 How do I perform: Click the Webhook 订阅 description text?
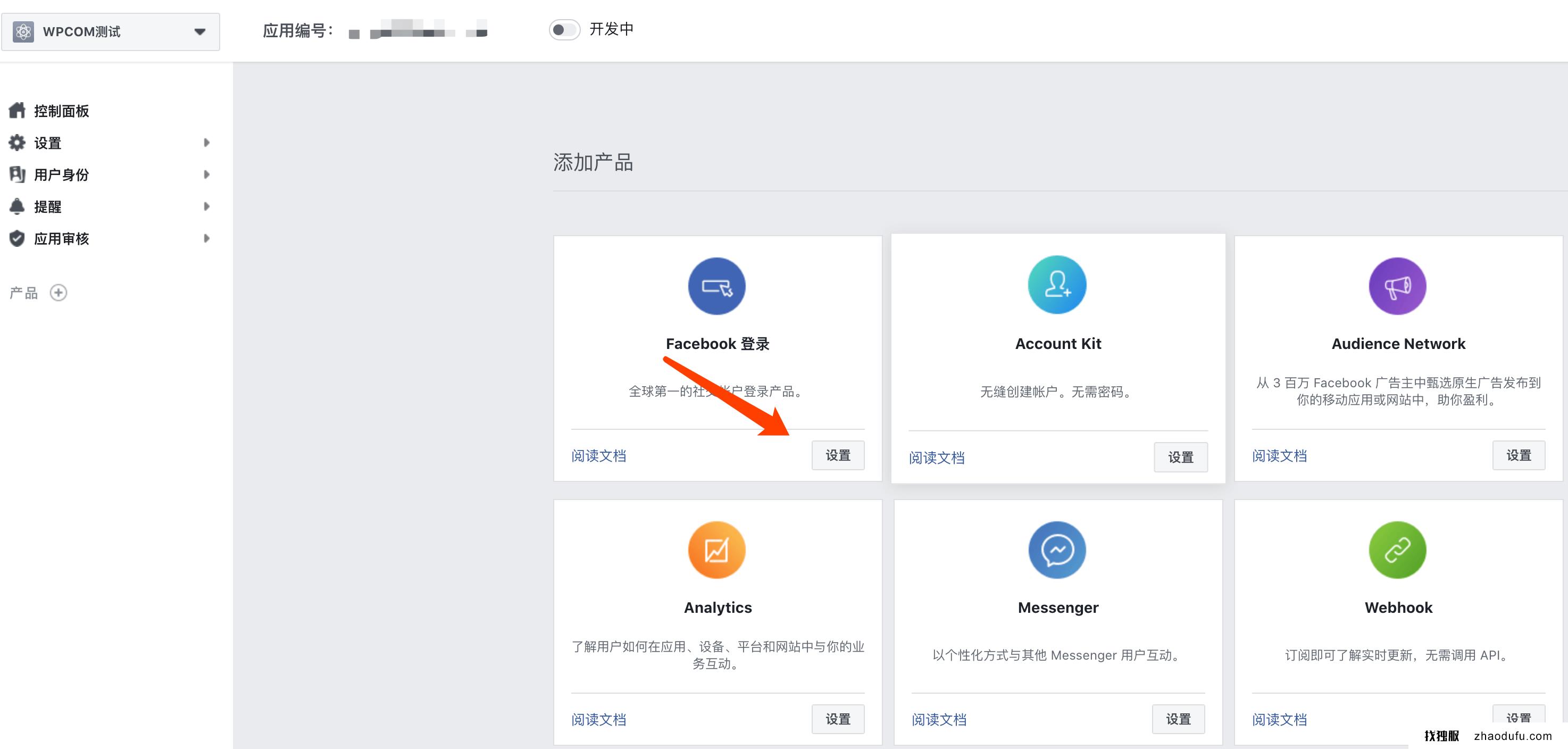[x=1398, y=655]
